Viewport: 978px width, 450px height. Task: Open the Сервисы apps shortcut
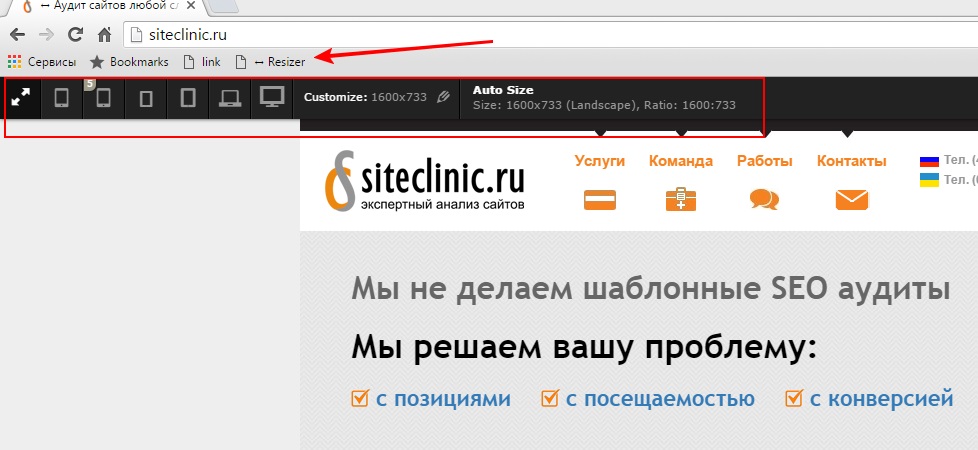coord(41,62)
